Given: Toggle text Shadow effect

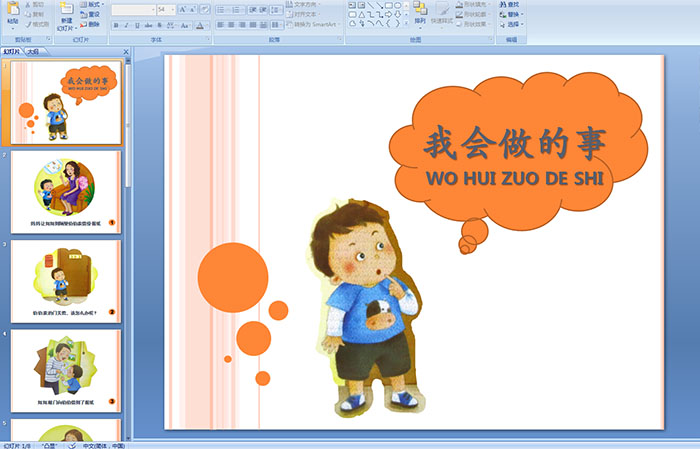Looking at the screenshot, I should click(x=159, y=25).
